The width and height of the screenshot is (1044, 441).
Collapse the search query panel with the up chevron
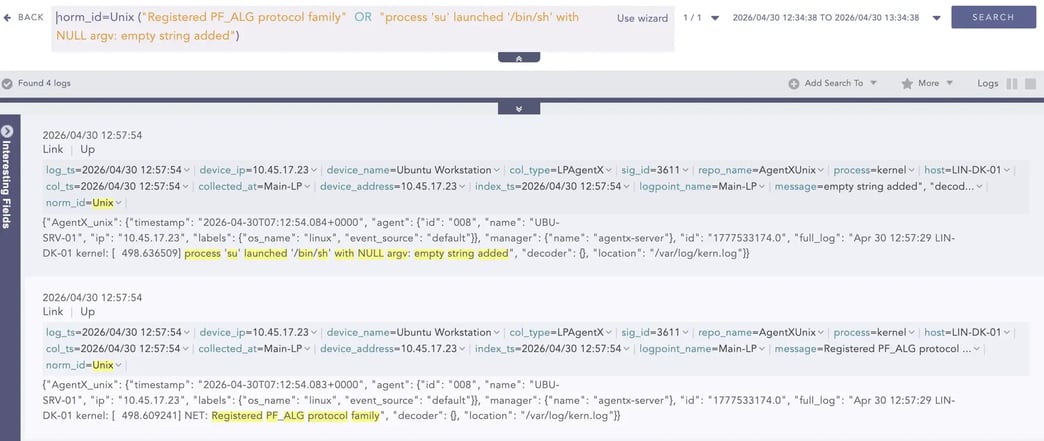[x=518, y=59]
